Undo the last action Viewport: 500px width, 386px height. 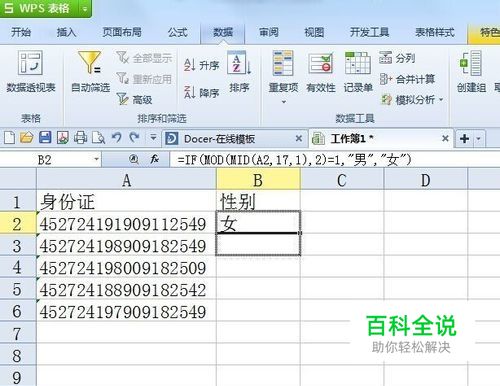(x=117, y=137)
